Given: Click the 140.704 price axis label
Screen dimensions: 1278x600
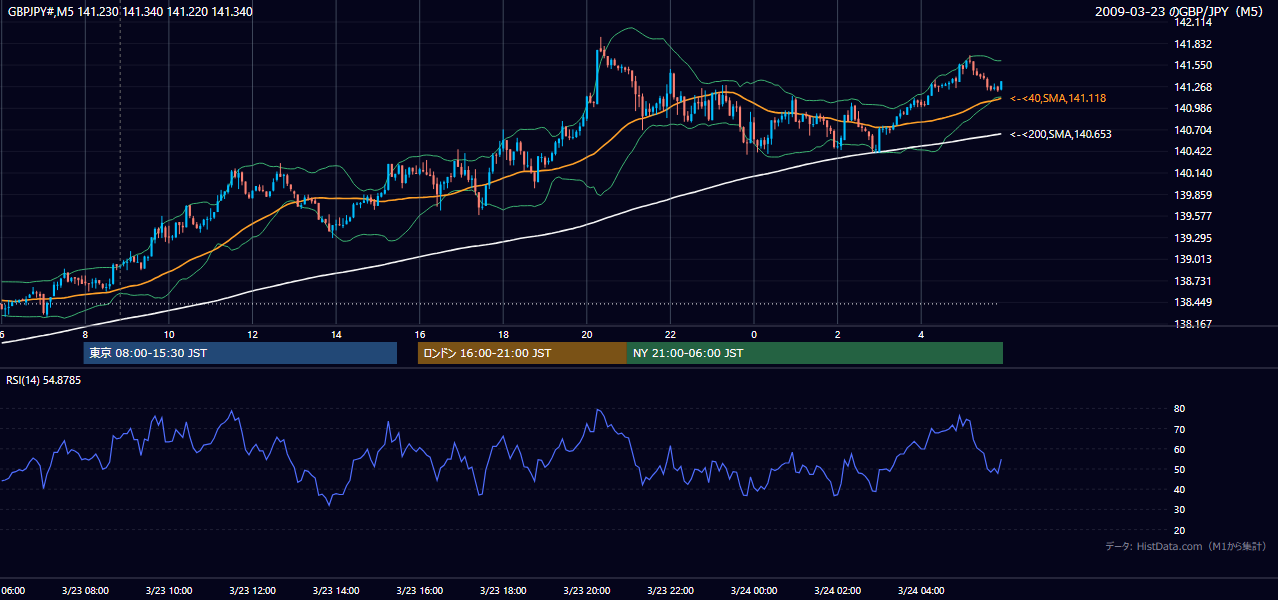Looking at the screenshot, I should pos(1193,130).
